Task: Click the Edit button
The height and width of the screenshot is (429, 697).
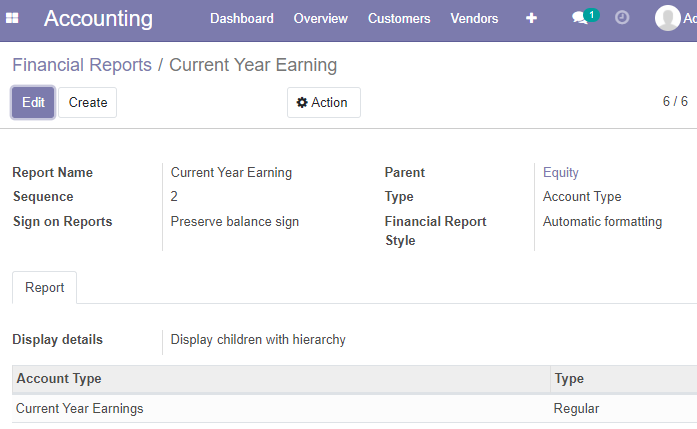Action: 33,103
